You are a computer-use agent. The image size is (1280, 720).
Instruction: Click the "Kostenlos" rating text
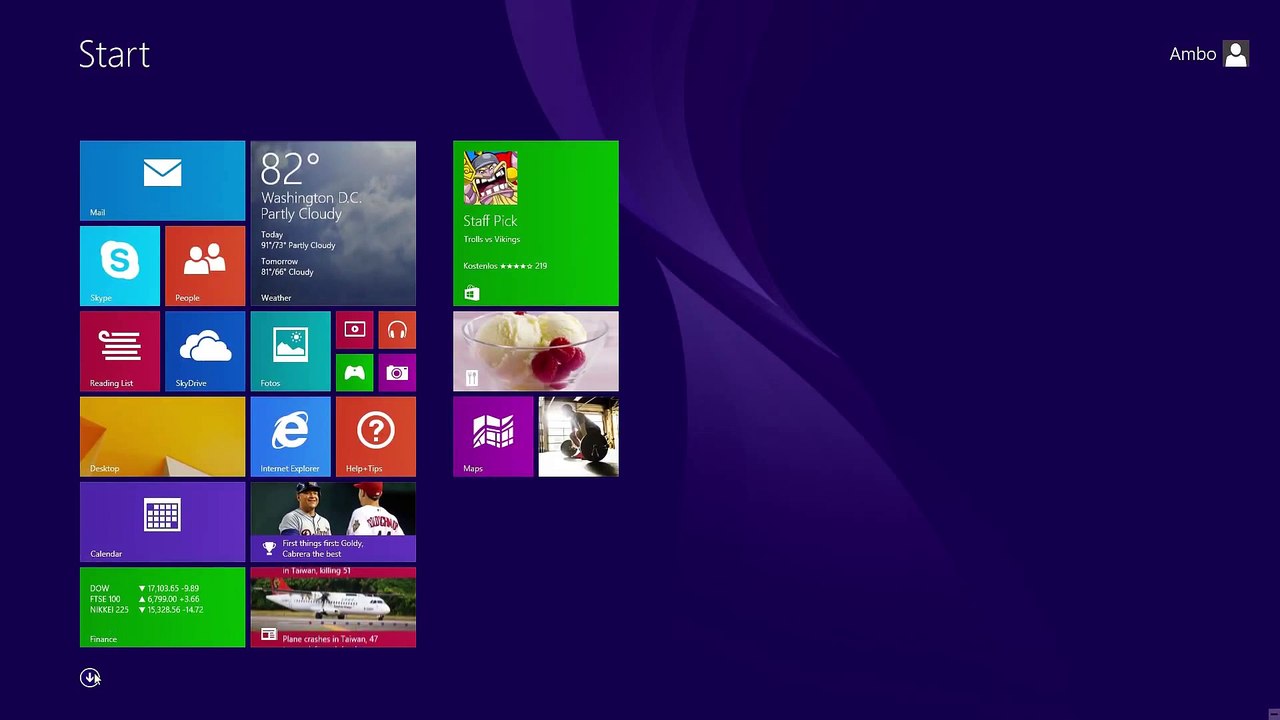(x=505, y=266)
